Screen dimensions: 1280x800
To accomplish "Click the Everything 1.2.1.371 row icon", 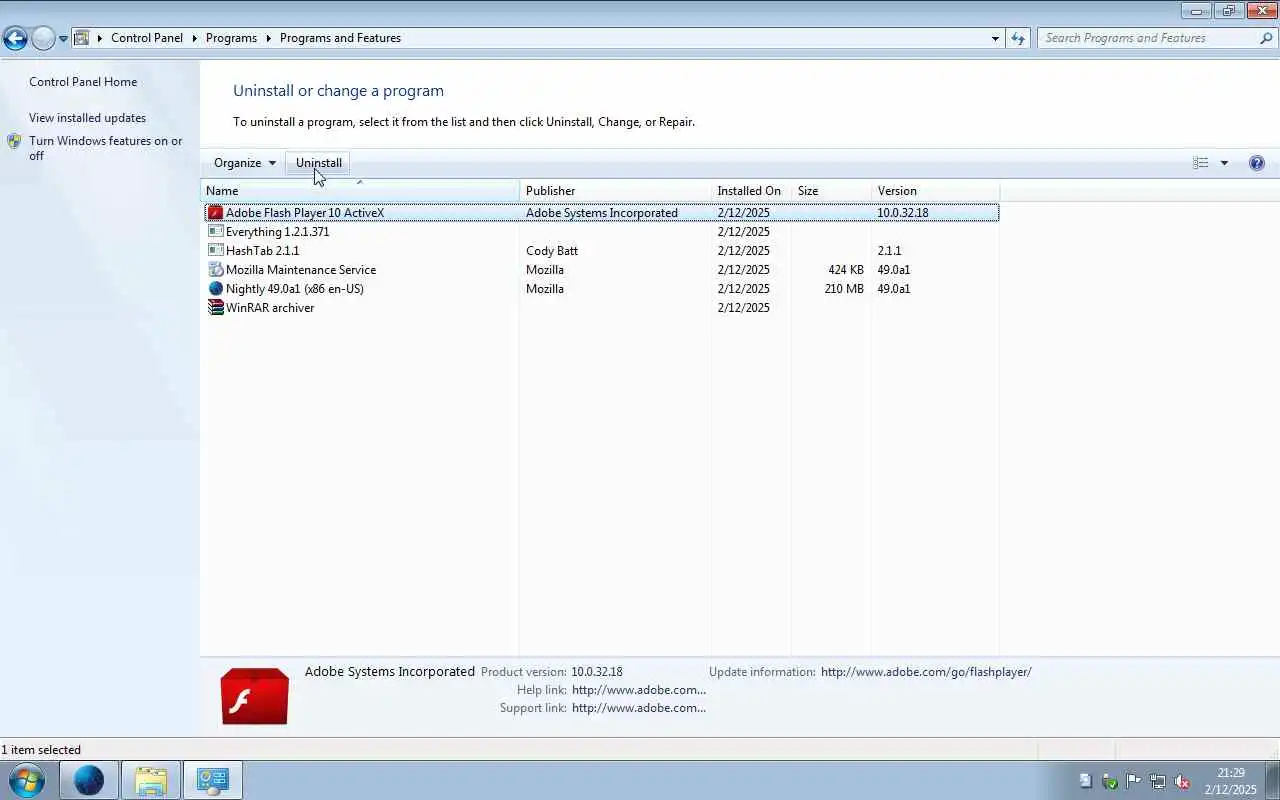I will [215, 232].
